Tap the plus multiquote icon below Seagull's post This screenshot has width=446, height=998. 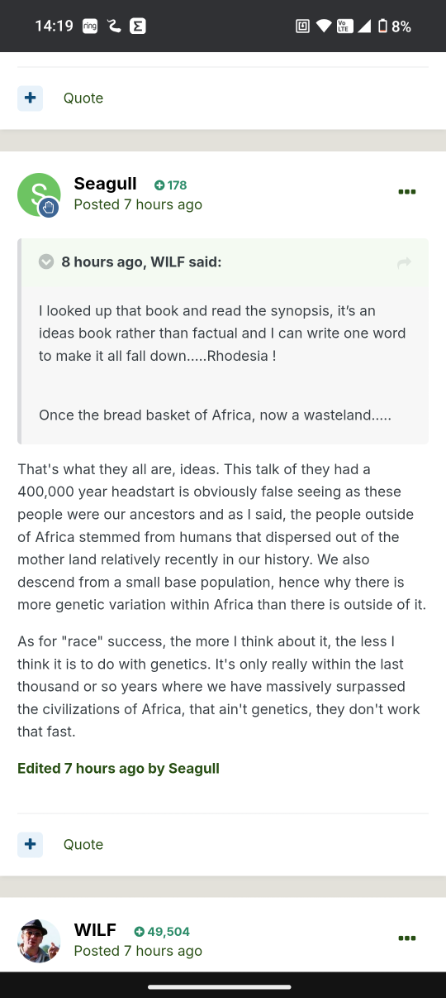30,845
